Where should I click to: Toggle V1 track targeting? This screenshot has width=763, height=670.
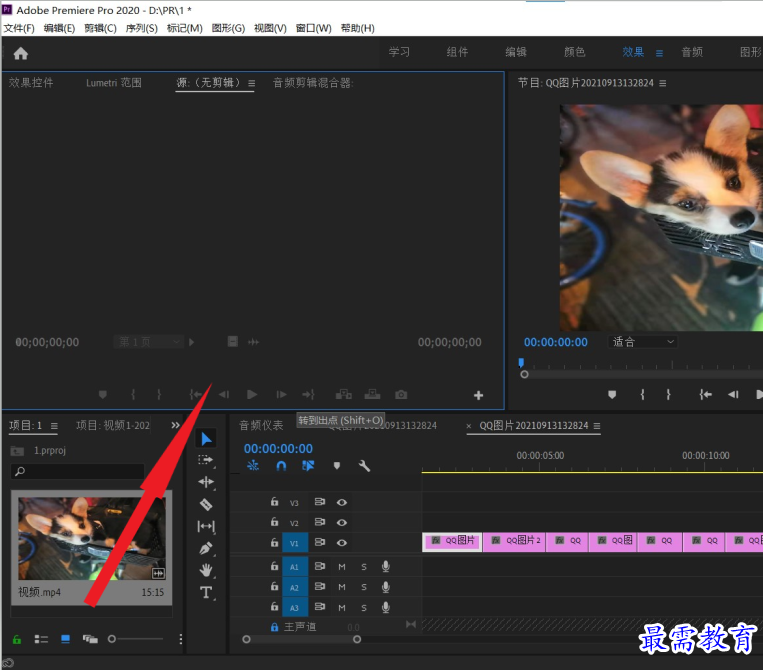(x=294, y=543)
